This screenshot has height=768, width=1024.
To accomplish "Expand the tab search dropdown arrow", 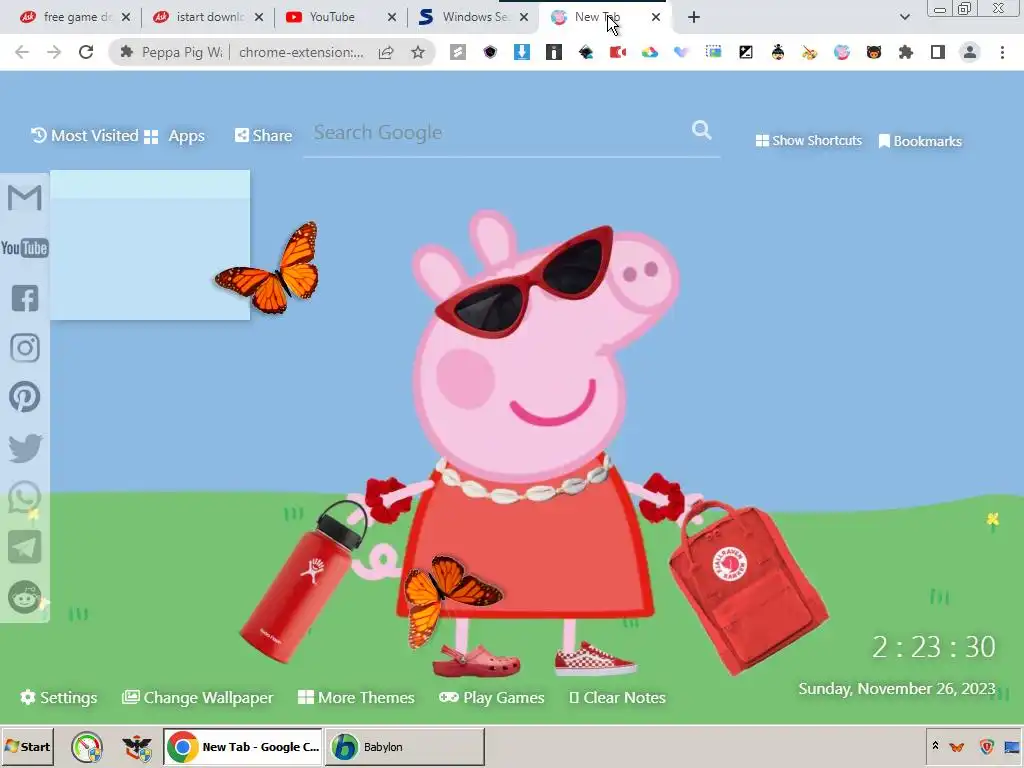I will tap(904, 17).
